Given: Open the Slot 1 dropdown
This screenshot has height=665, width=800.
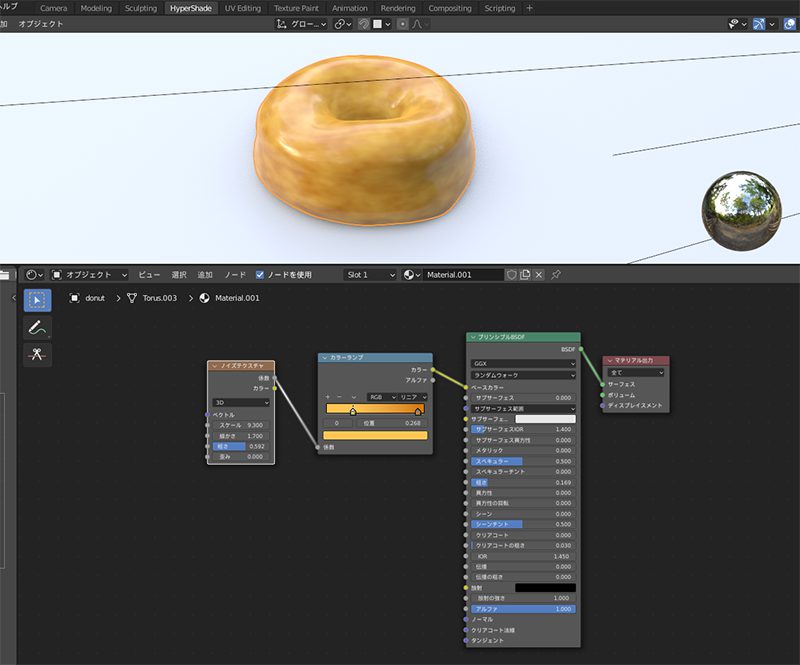Looking at the screenshot, I should click(x=370, y=274).
